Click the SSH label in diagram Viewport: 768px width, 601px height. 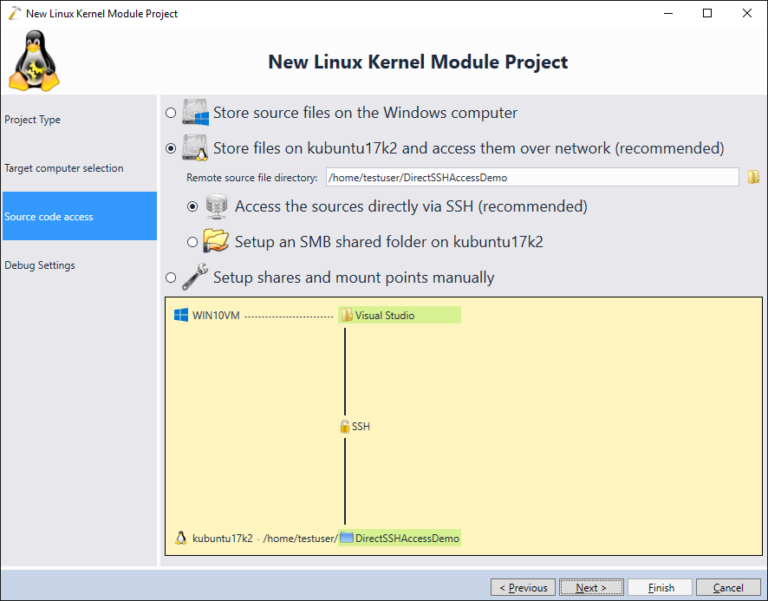click(x=361, y=427)
